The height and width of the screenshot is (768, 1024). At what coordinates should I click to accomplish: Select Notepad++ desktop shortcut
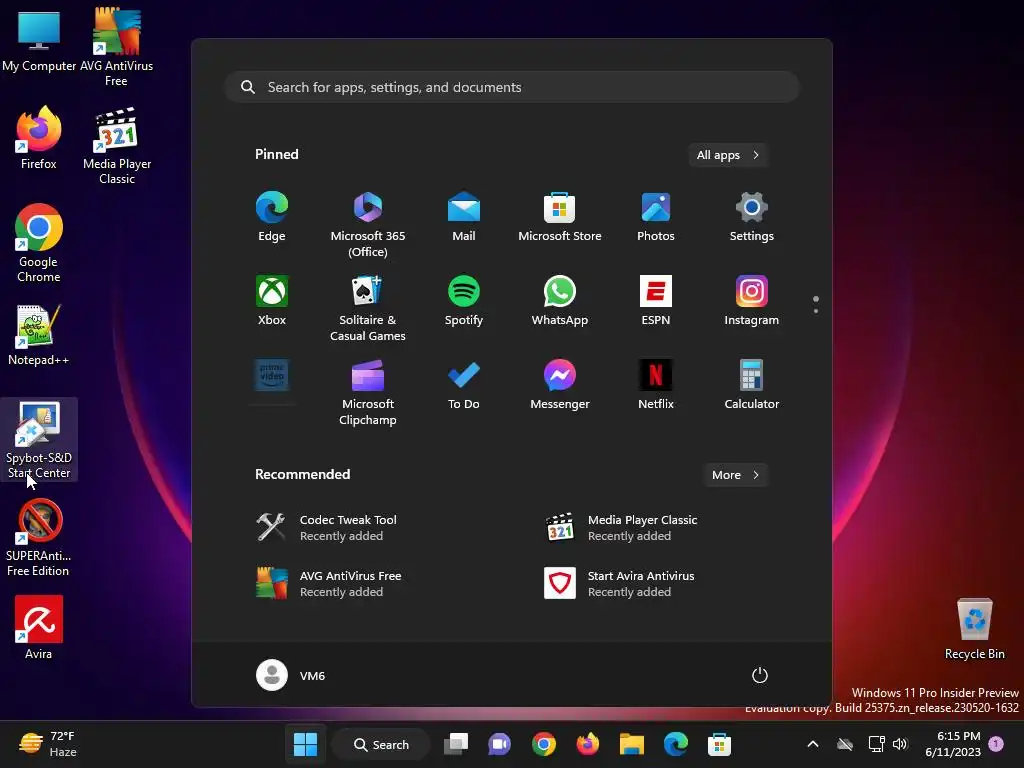[x=38, y=334]
